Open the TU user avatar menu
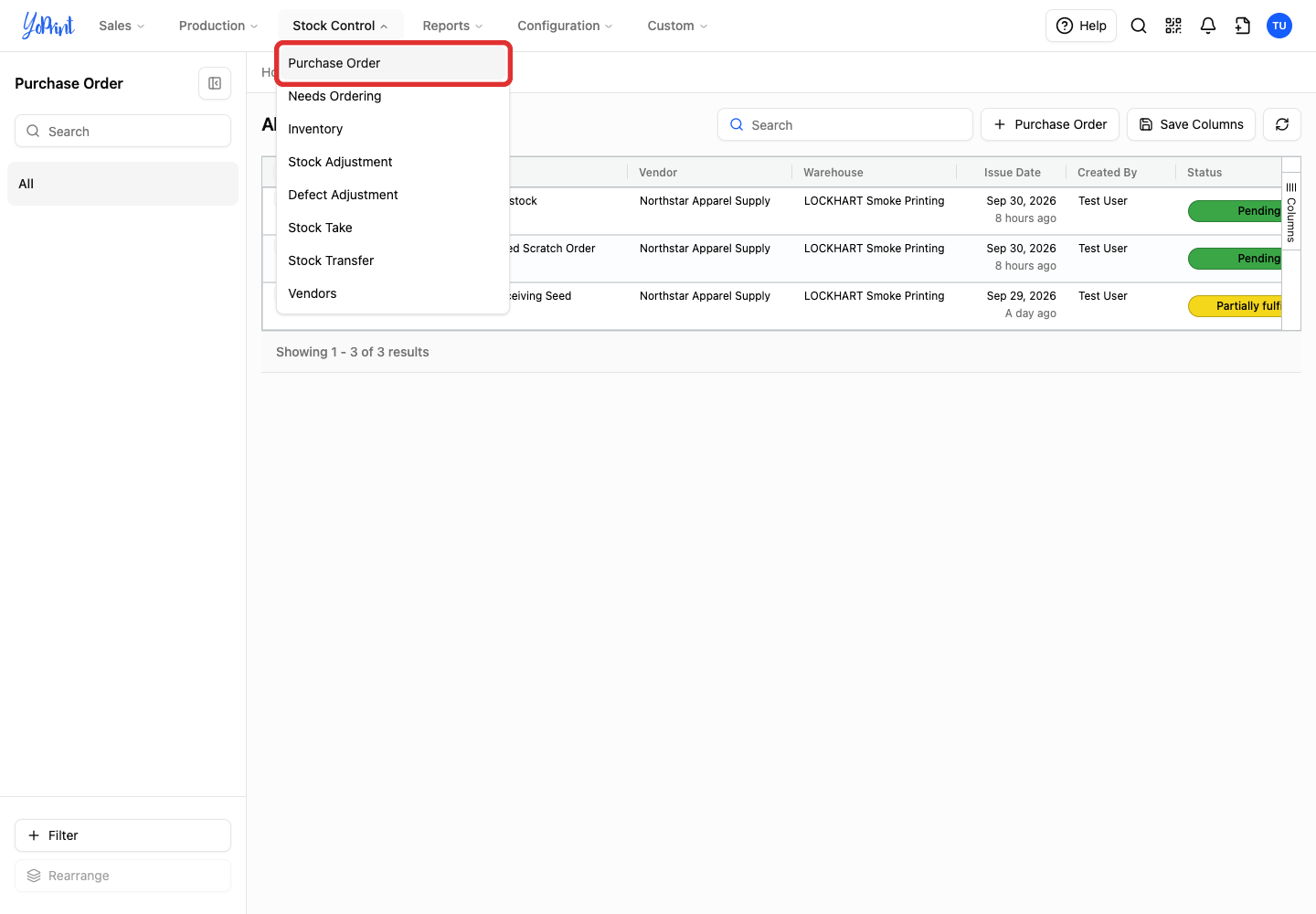Screen dimensions: 1316x914 tap(1279, 26)
